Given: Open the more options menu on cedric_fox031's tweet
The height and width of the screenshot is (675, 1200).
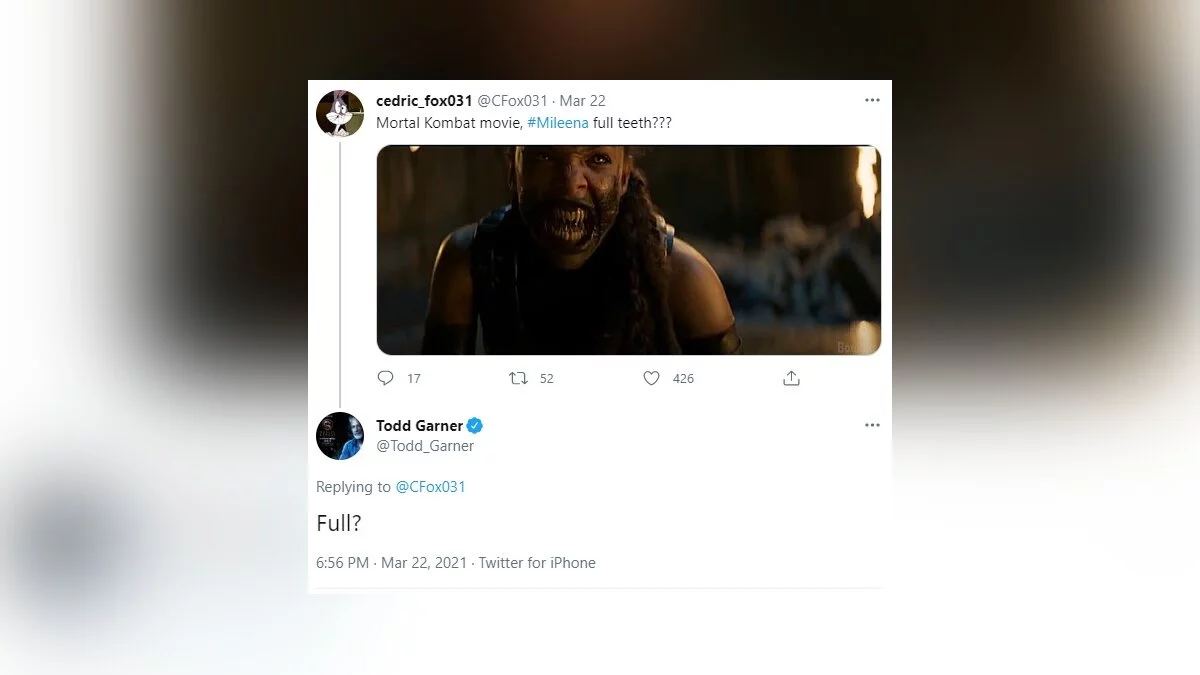Looking at the screenshot, I should click(872, 100).
